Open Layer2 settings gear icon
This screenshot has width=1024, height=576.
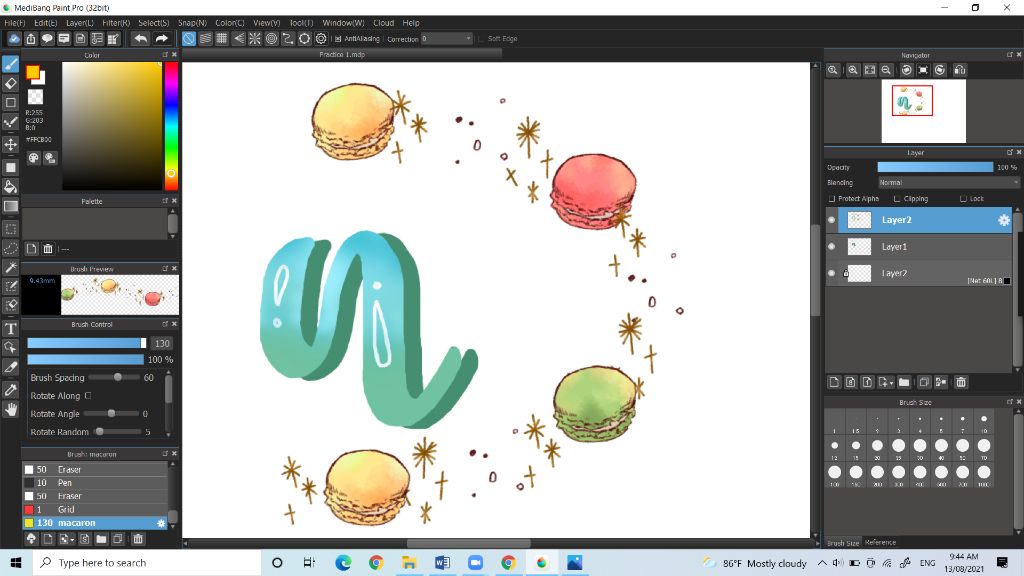coord(1004,220)
